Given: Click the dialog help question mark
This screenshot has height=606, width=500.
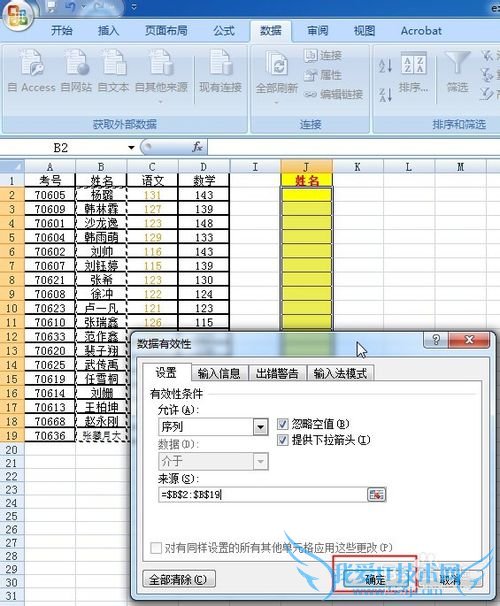Looking at the screenshot, I should click(x=436, y=340).
